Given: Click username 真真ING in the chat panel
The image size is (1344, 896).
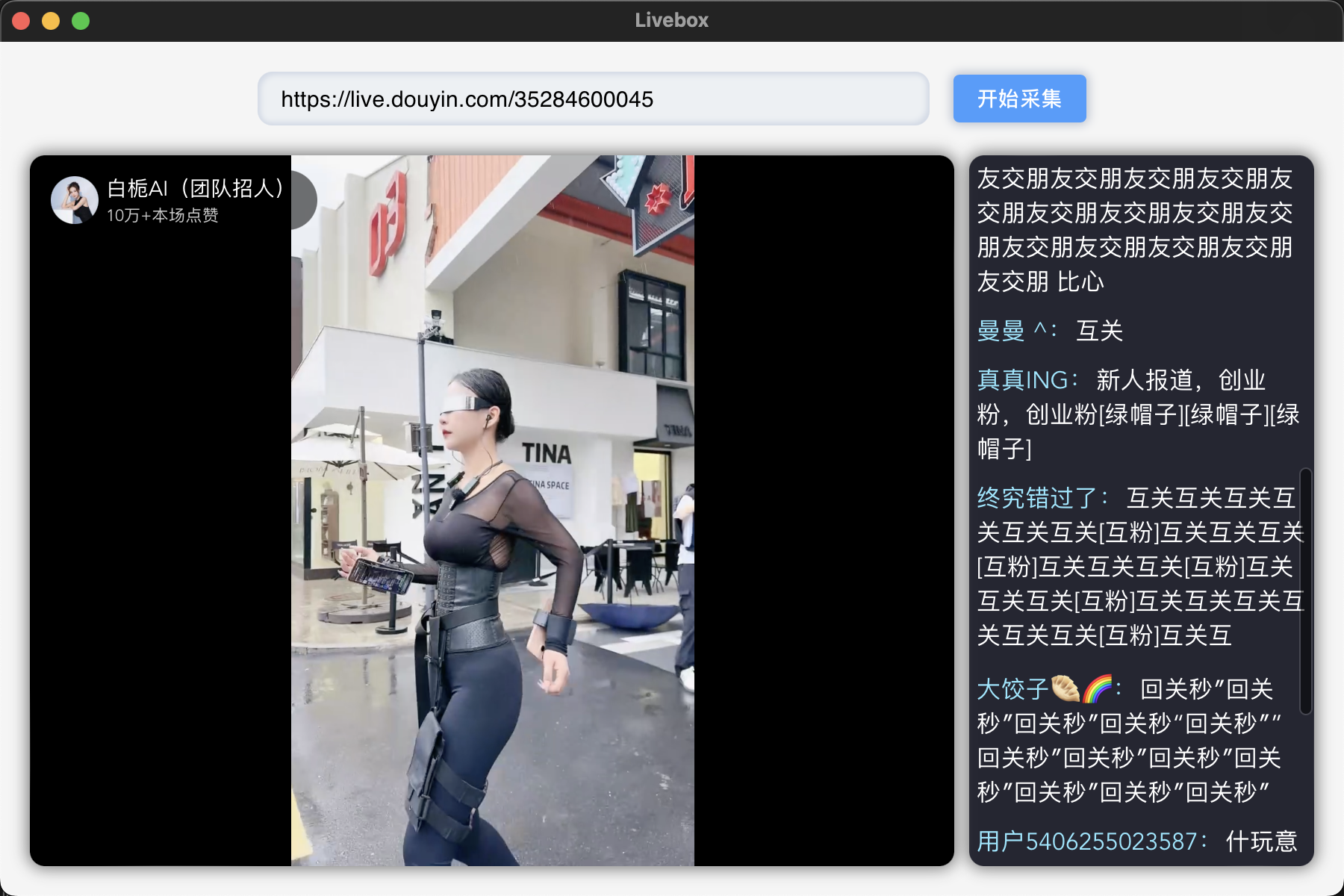Looking at the screenshot, I should click(1022, 381).
